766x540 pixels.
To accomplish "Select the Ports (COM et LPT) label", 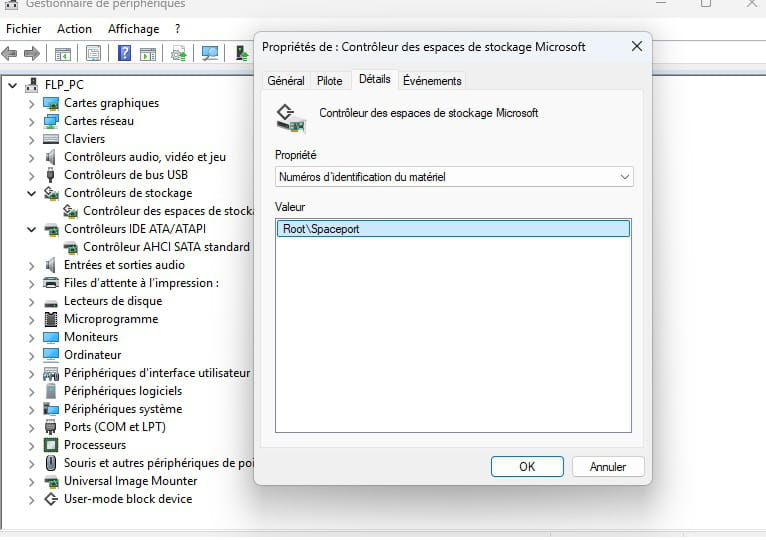I will coord(115,427).
